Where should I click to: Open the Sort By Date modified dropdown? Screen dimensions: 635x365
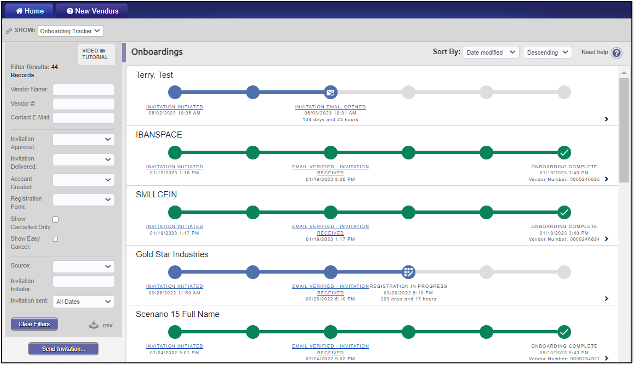[491, 53]
